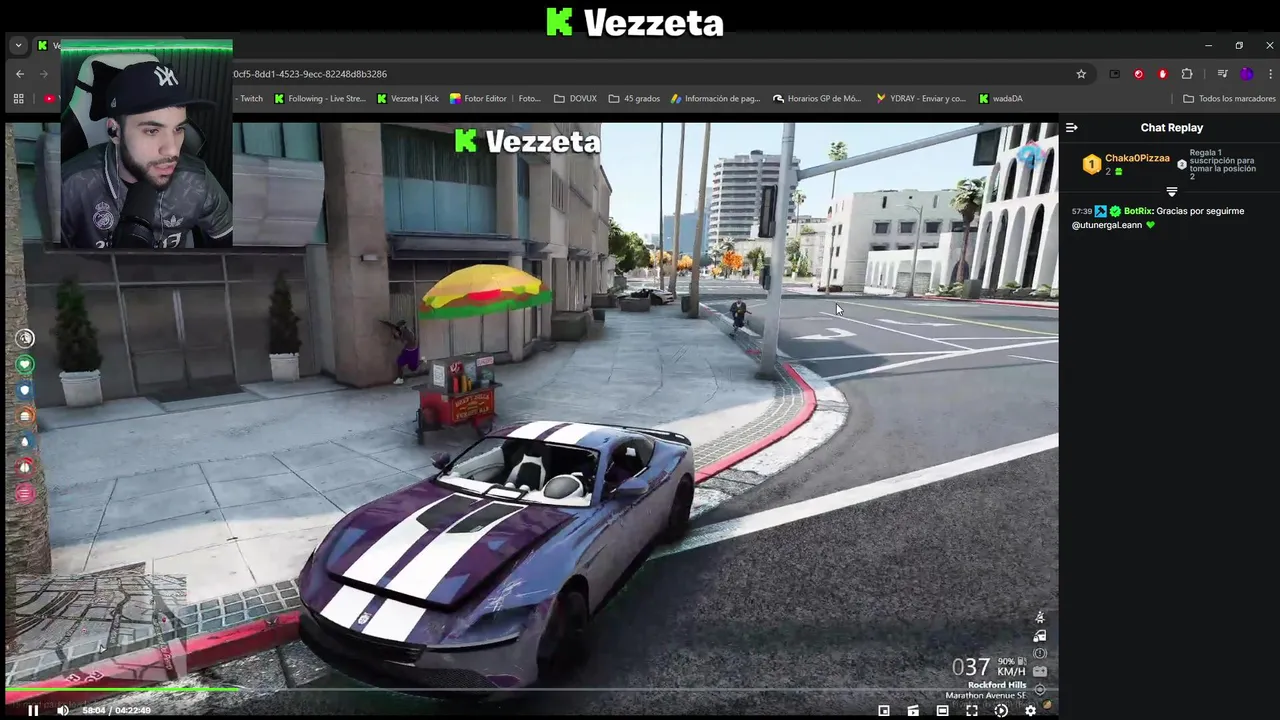
Task: Click the Chat Replay header title
Action: (1172, 128)
